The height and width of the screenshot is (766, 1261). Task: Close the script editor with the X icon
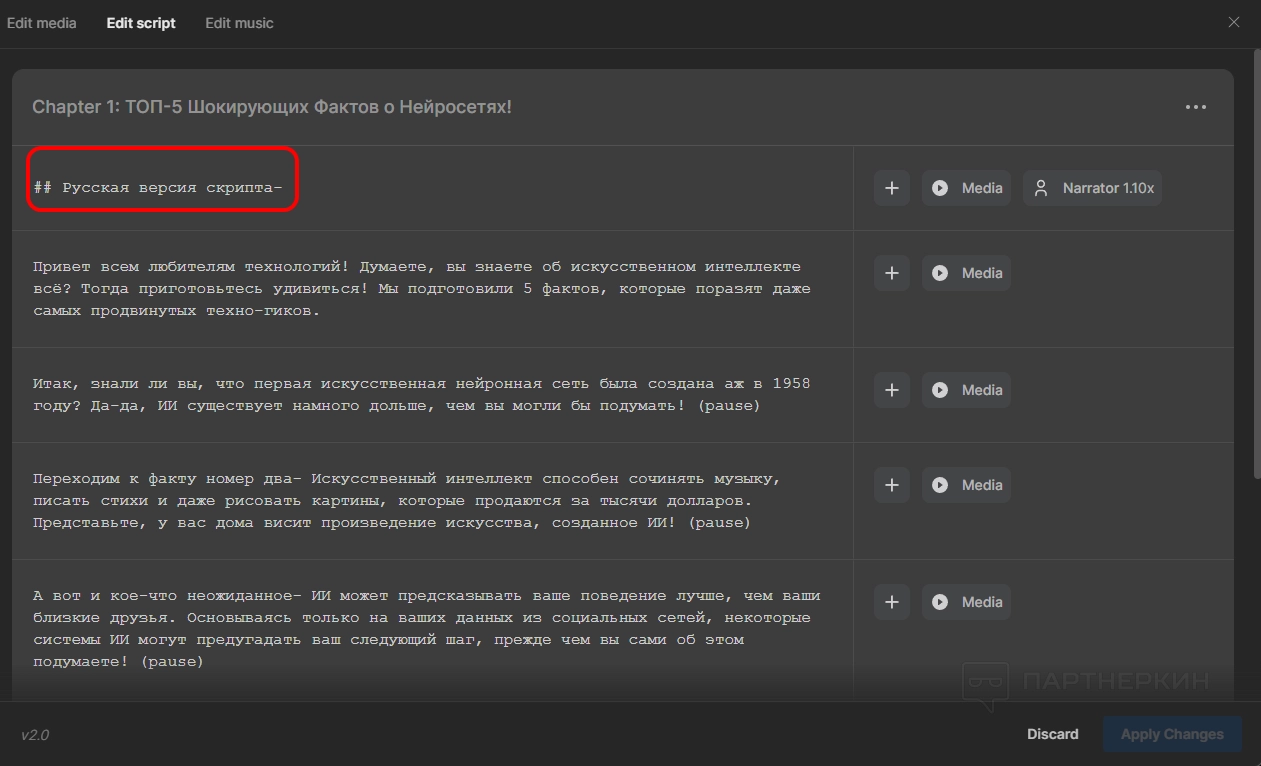(1234, 22)
